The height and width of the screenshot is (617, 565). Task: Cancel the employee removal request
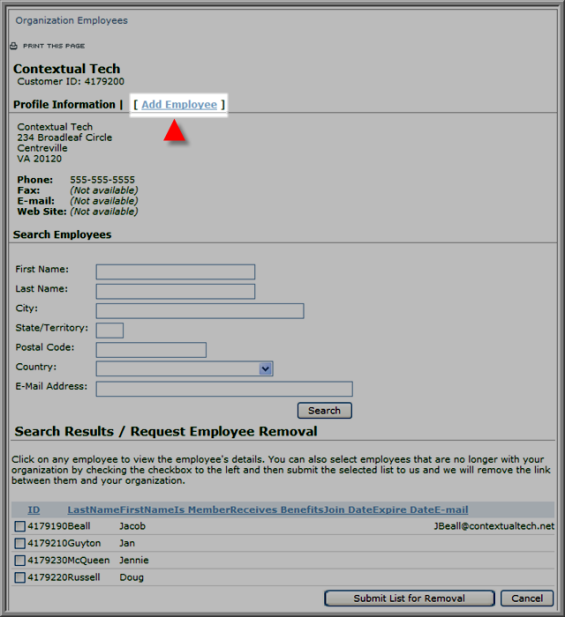tap(527, 599)
